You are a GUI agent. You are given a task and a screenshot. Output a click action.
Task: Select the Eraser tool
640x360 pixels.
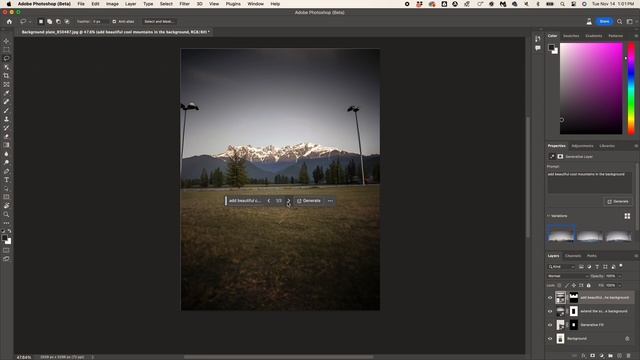[6, 136]
